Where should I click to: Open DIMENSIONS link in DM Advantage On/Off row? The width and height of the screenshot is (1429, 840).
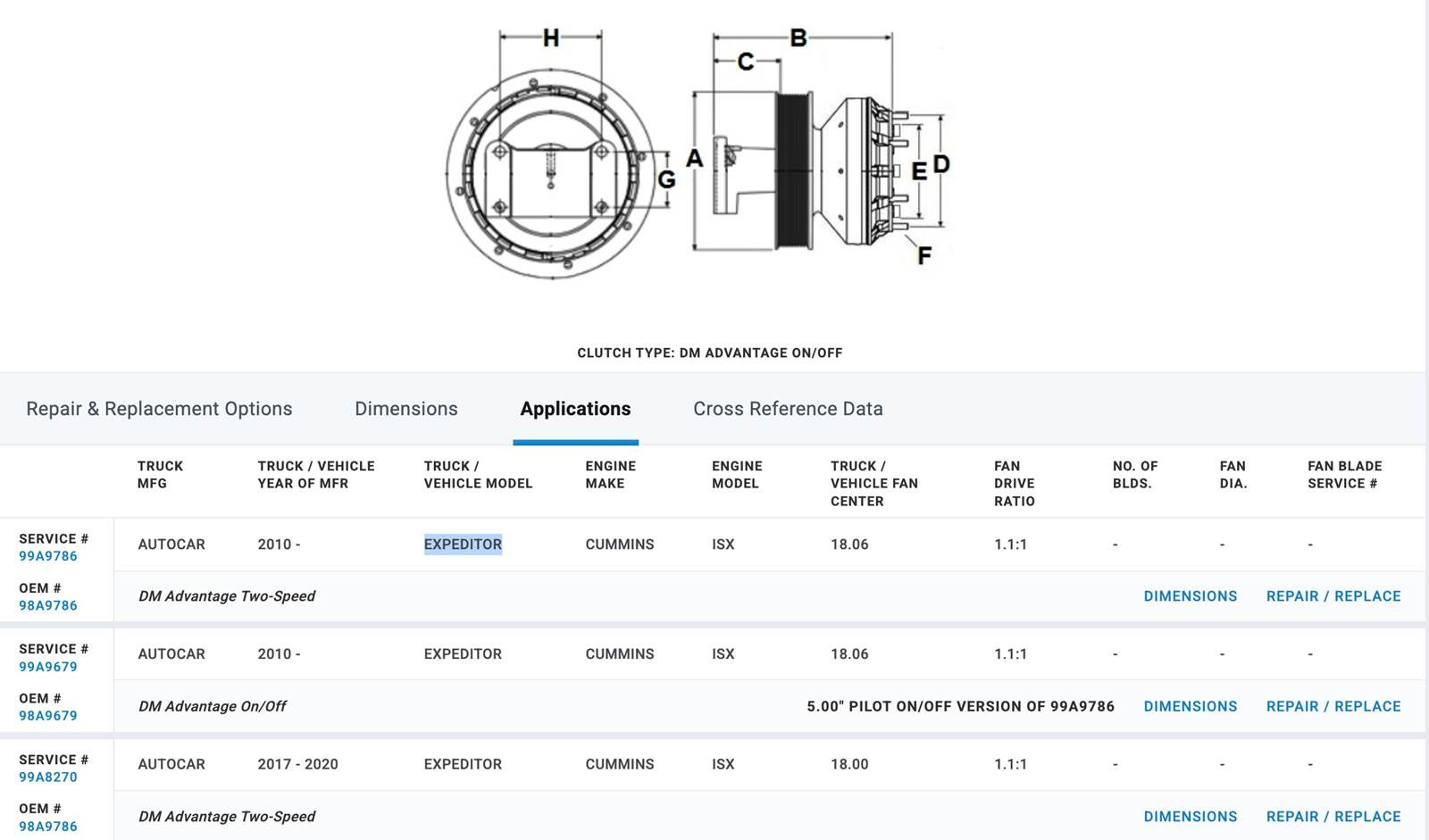pos(1191,706)
